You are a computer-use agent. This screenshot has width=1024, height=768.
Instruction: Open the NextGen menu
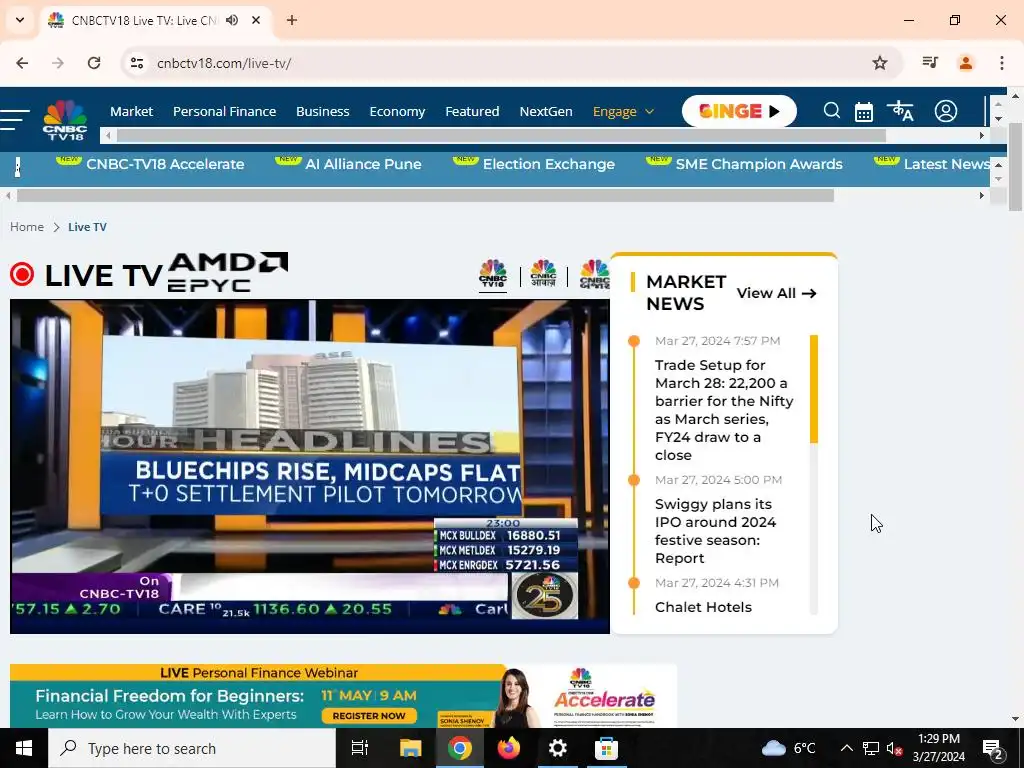546,112
